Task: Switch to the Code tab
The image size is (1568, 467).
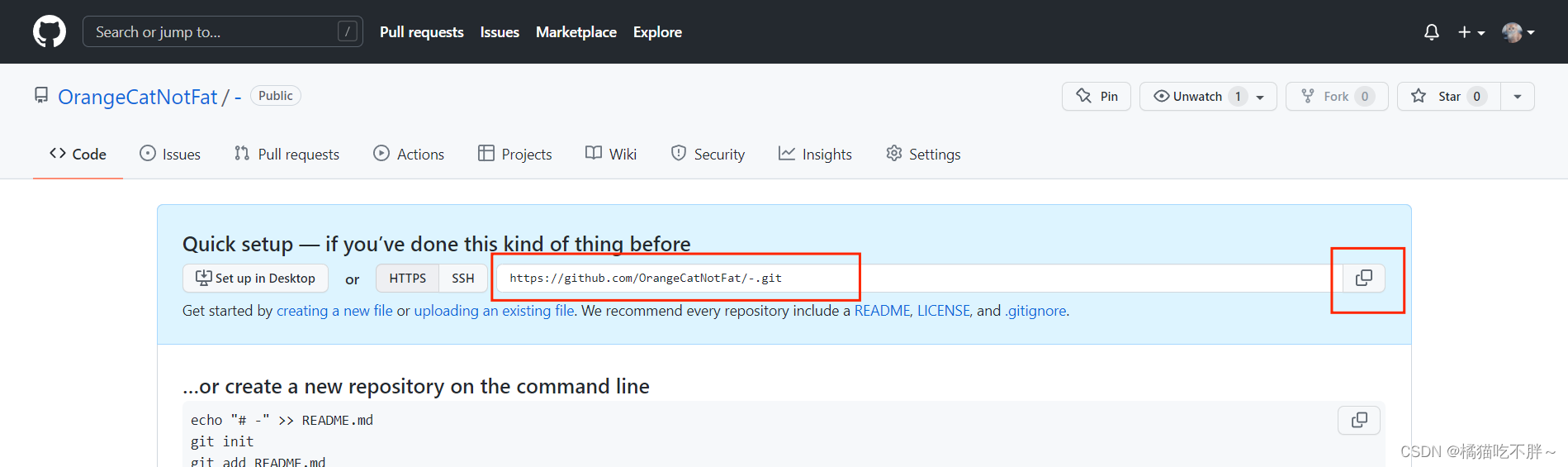Action: coord(78,154)
